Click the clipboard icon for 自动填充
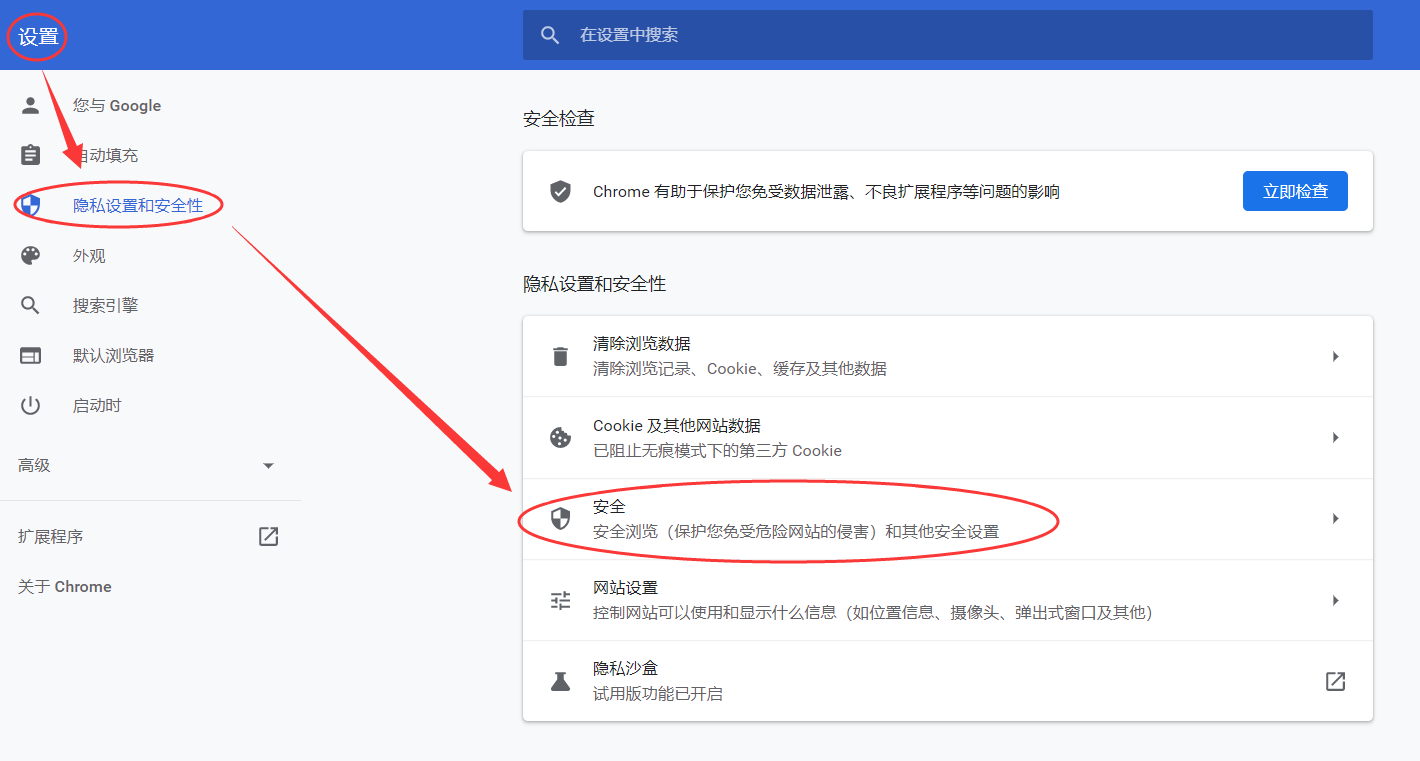Screen dimensions: 1420x761 click(31, 155)
